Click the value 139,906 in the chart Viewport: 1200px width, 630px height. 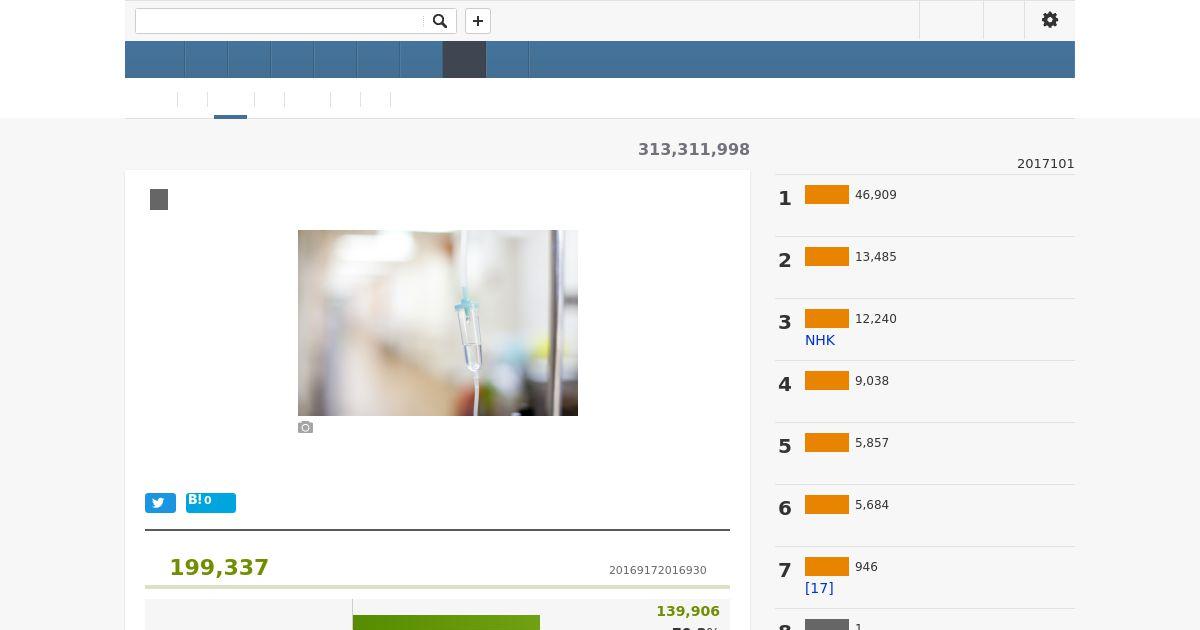click(x=688, y=611)
